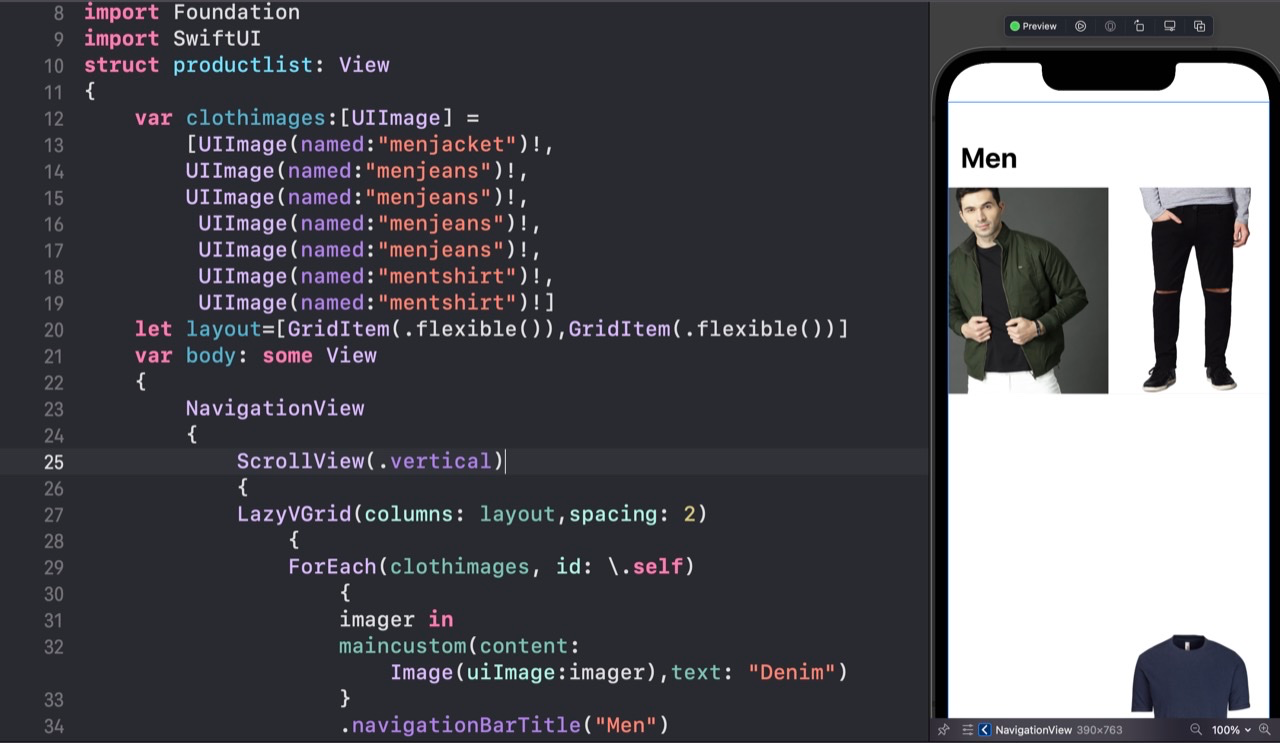Image resolution: width=1280 pixels, height=743 pixels.
Task: Click "struct productlist: View" line
Action: (237, 65)
